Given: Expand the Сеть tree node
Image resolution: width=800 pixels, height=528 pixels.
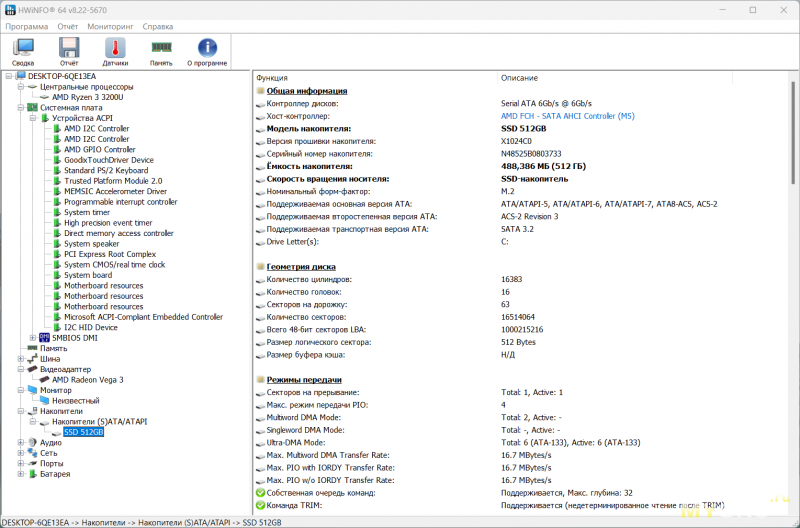Looking at the screenshot, I should point(21,453).
